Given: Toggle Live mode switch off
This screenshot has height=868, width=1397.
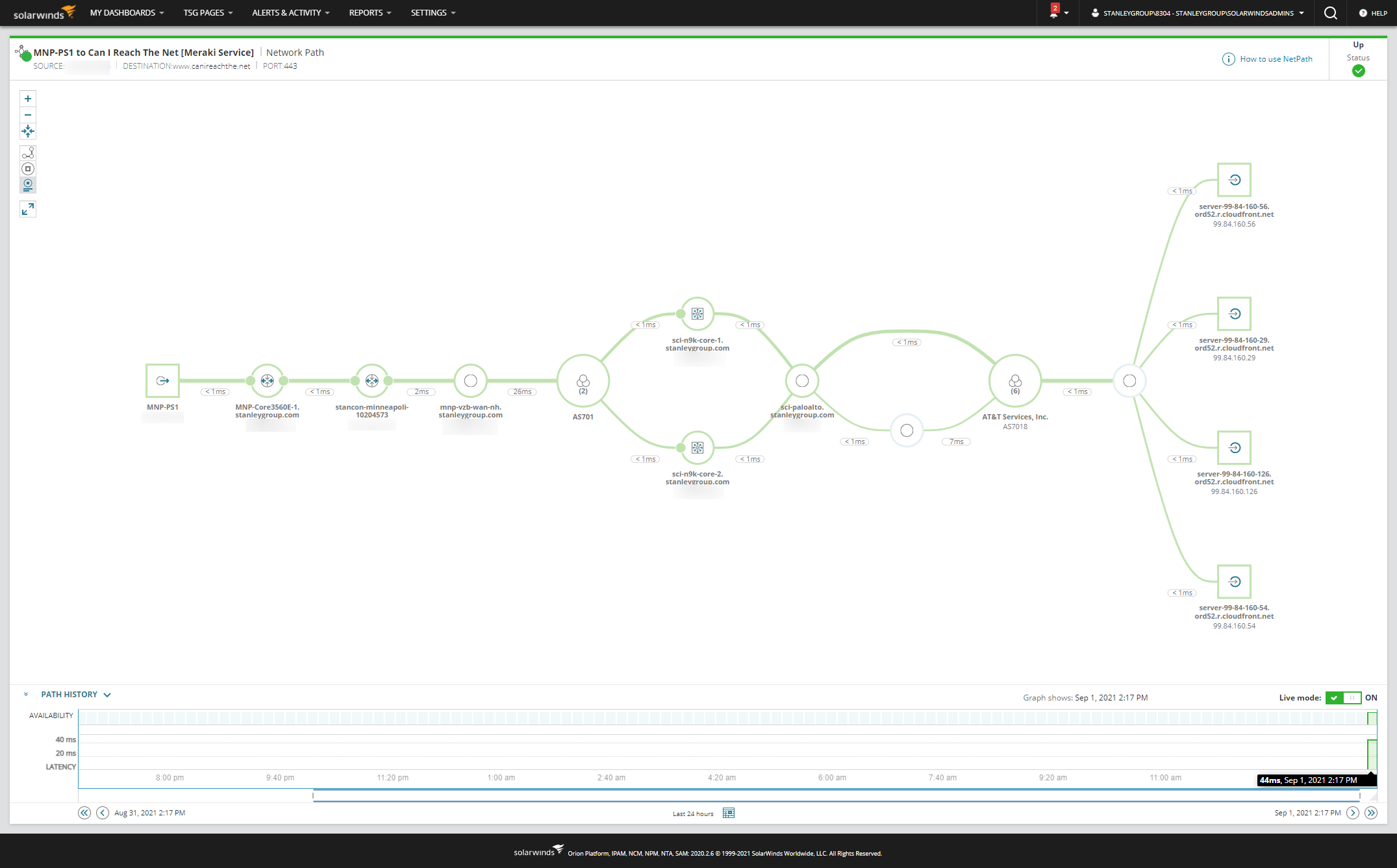Looking at the screenshot, I should [x=1343, y=698].
